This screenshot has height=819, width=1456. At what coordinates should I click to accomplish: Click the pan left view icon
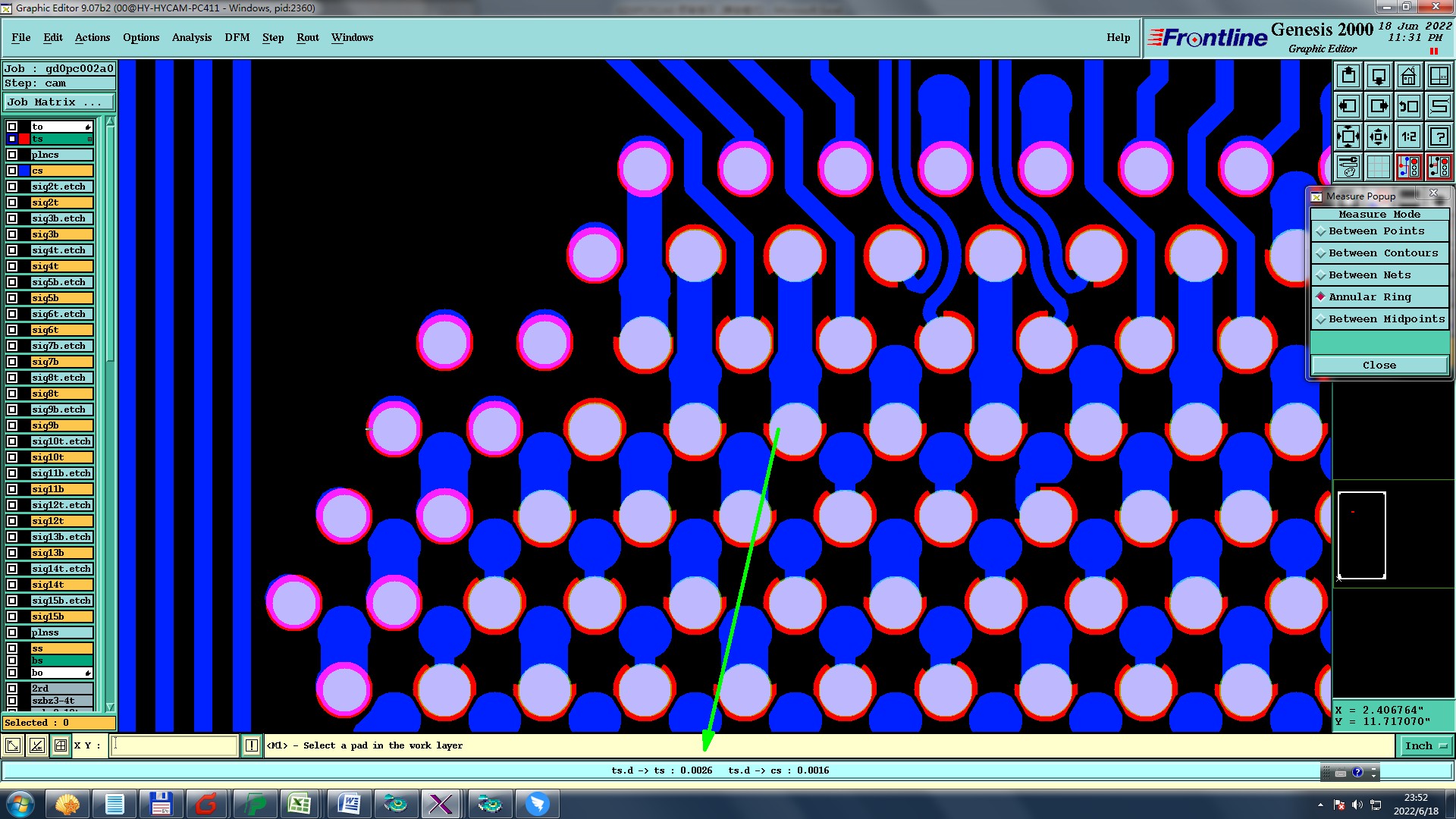pos(1348,106)
